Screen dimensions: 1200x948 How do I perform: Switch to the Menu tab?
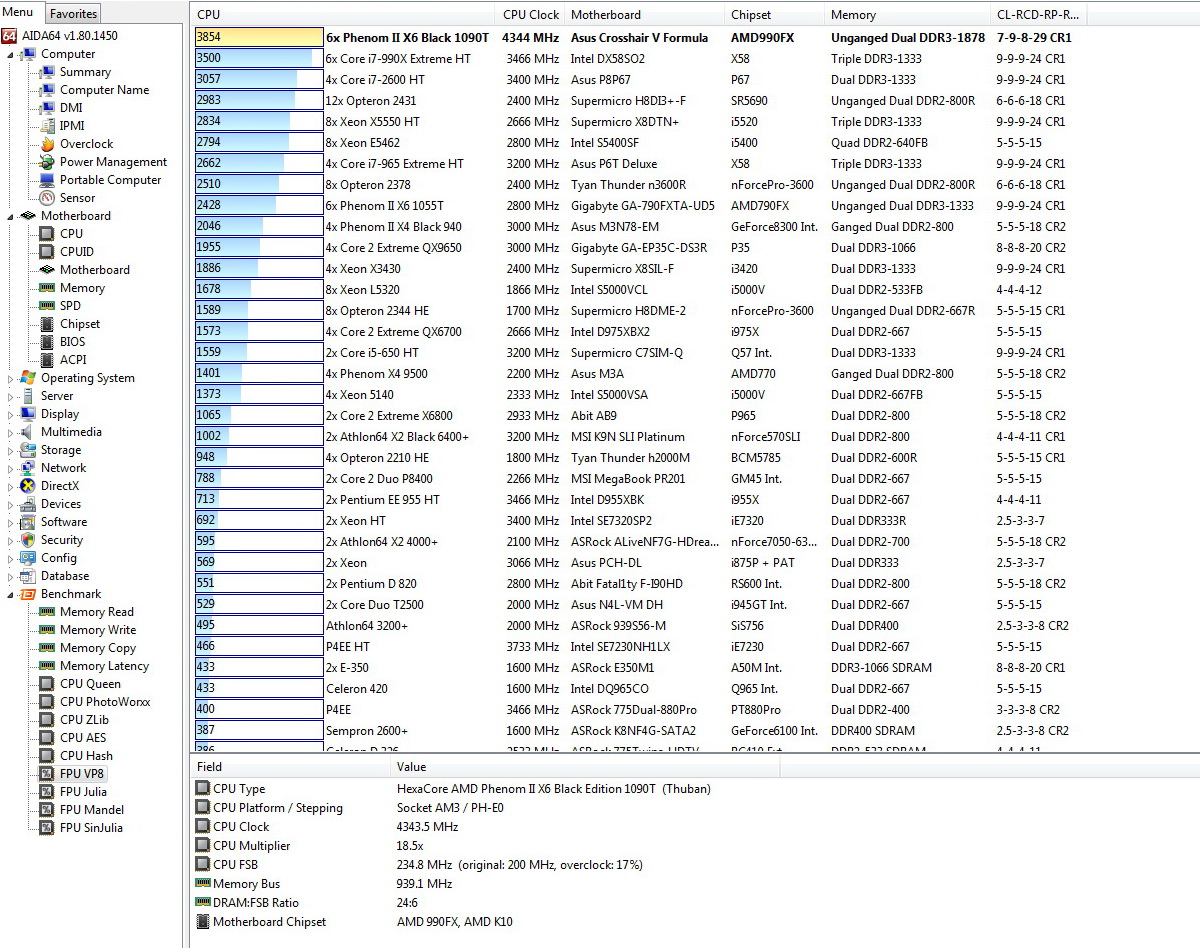[22, 13]
